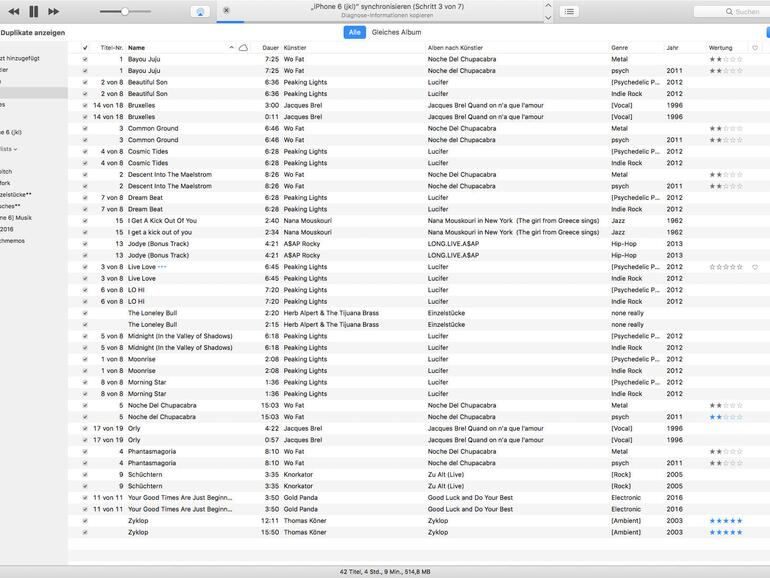Uncheck the first Bayou Juju Metal track

(x=85, y=59)
